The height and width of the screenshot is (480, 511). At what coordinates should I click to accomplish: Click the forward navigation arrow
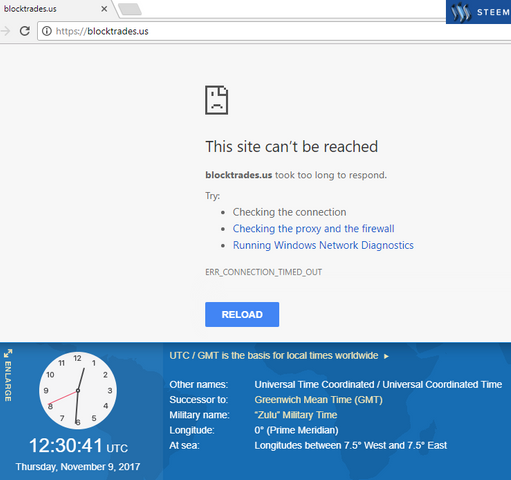click(x=5, y=31)
